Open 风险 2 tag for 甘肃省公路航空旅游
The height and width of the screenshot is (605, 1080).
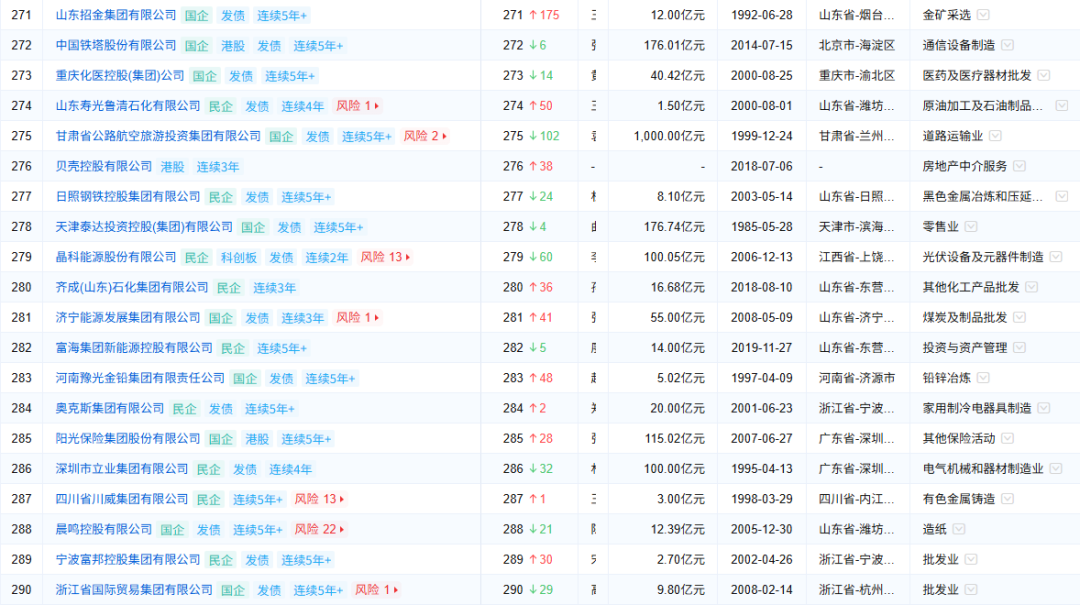coord(424,136)
